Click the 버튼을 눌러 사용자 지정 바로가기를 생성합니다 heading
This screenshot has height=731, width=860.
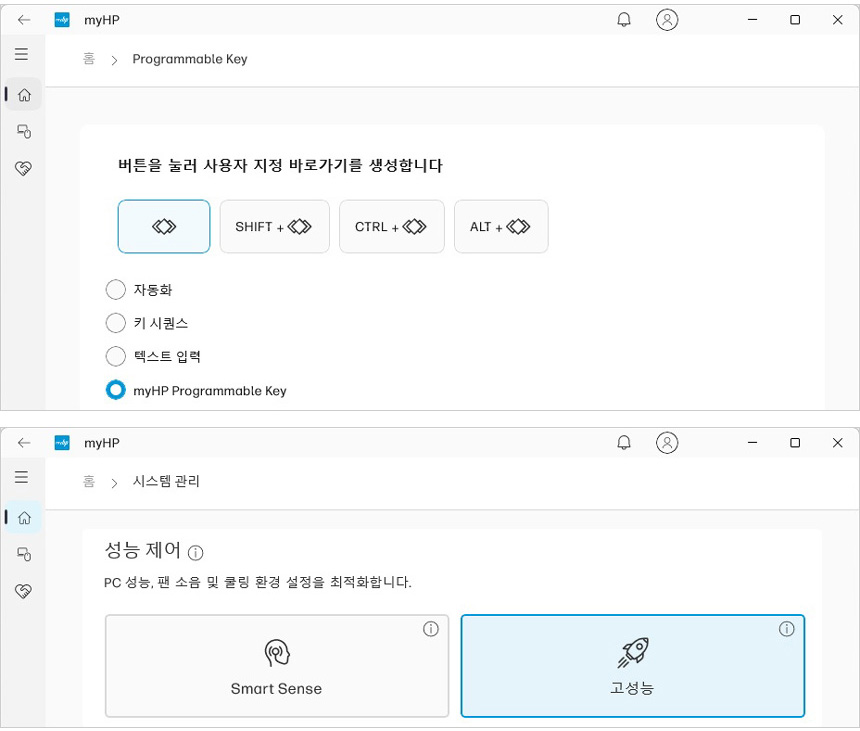pos(280,165)
